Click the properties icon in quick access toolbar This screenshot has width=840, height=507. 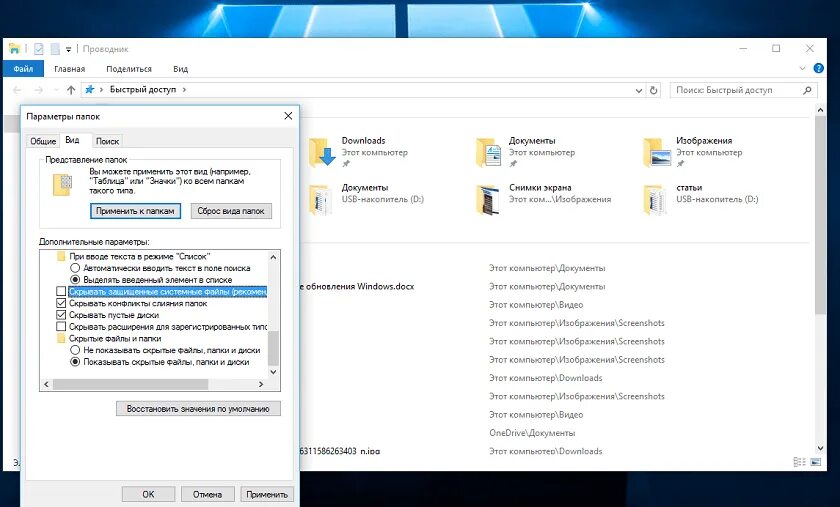point(39,49)
